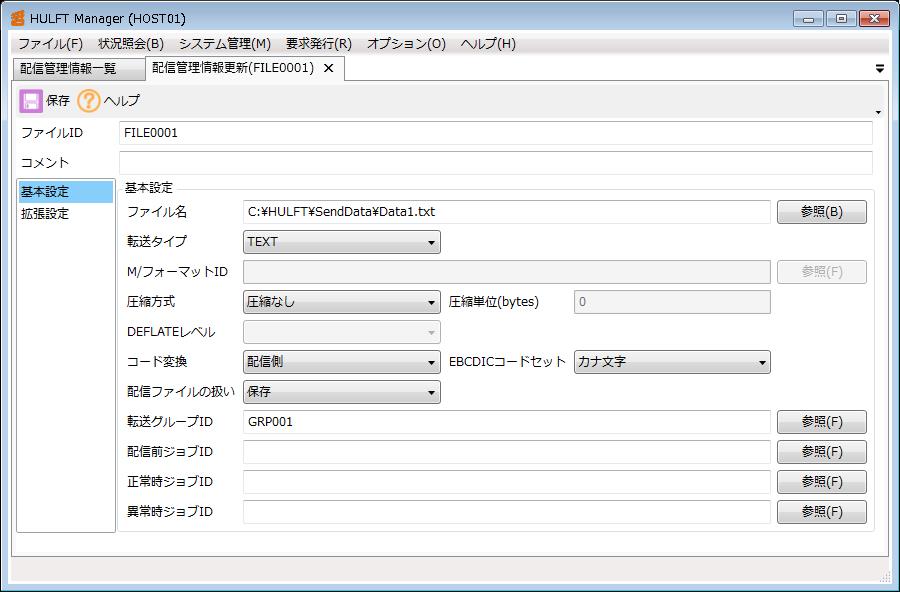The image size is (900, 592).
Task: Open the 要求発行(R) menu
Action: [x=318, y=44]
